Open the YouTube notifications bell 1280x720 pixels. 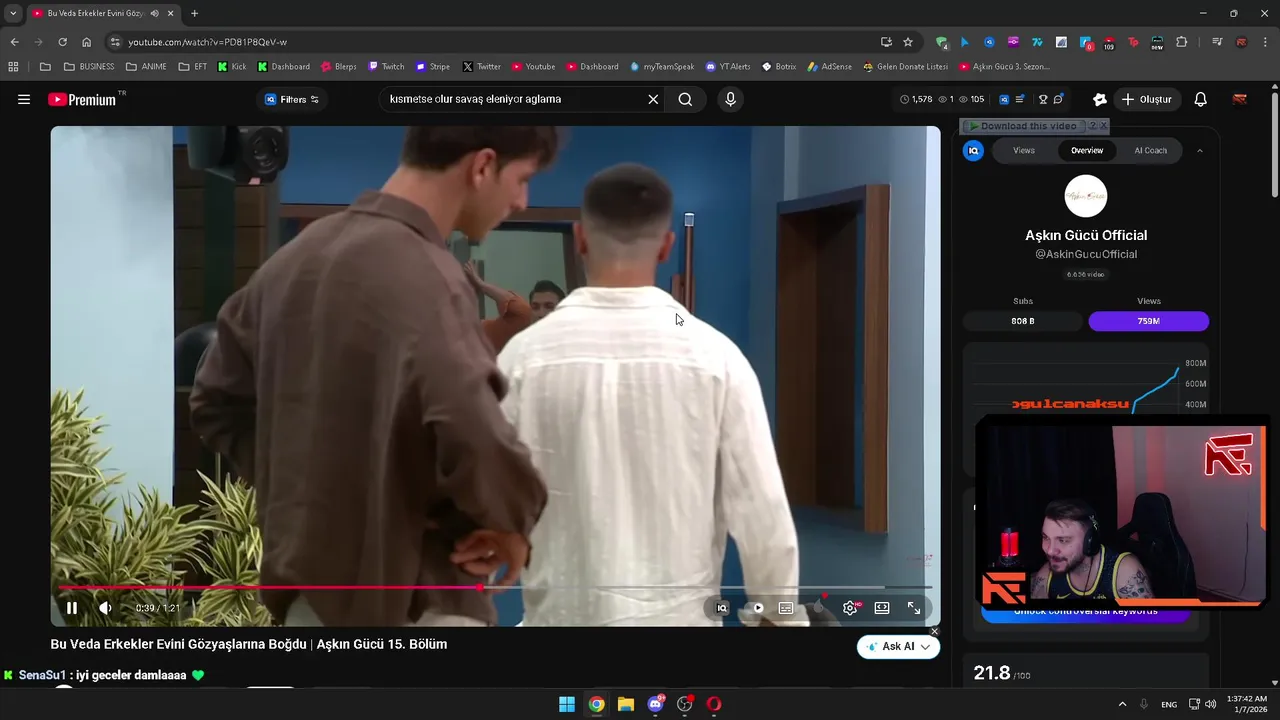1201,99
